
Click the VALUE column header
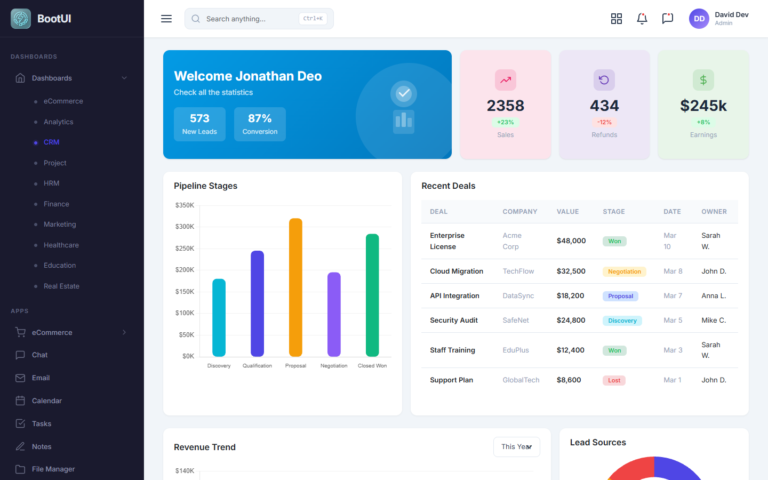pyautogui.click(x=568, y=212)
